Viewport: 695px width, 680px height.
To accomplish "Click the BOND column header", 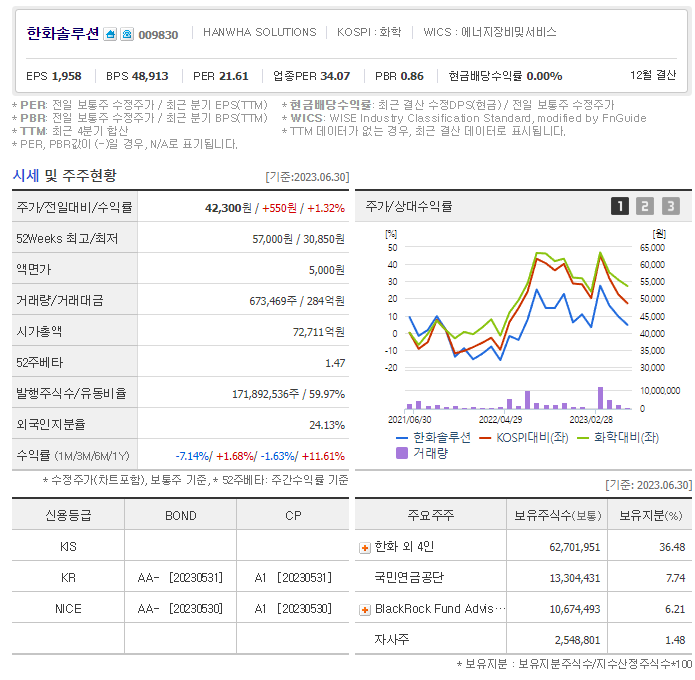I will pos(180,515).
